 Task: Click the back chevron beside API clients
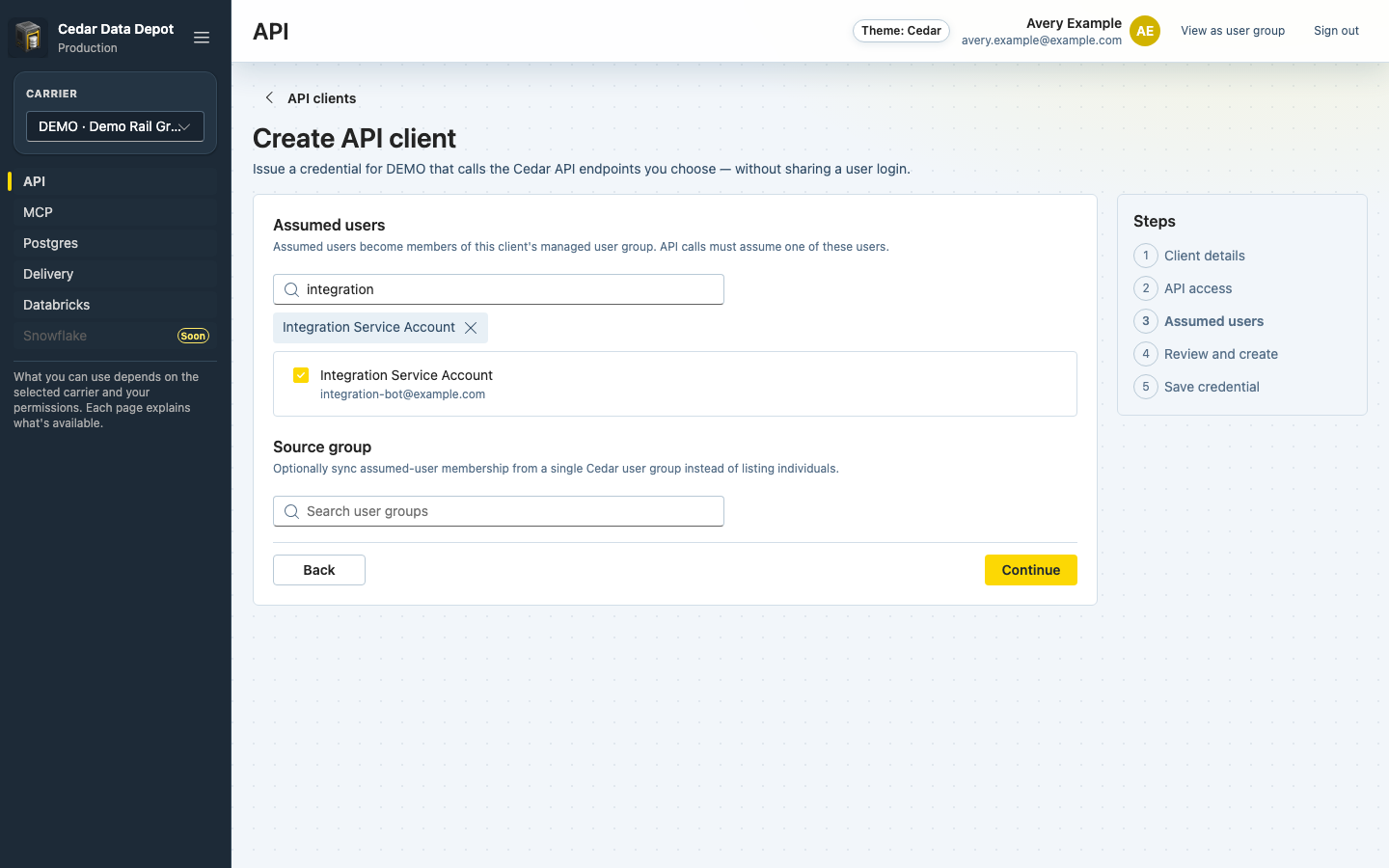269,97
